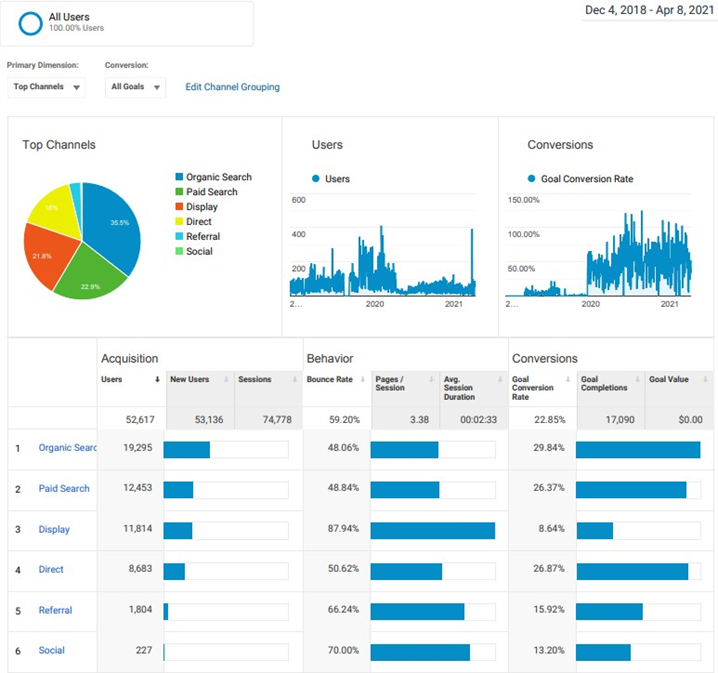Viewport: 718px width, 673px height.
Task: Open the date range Dec 4, 2018 - Apr 8, 2021
Action: (649, 10)
